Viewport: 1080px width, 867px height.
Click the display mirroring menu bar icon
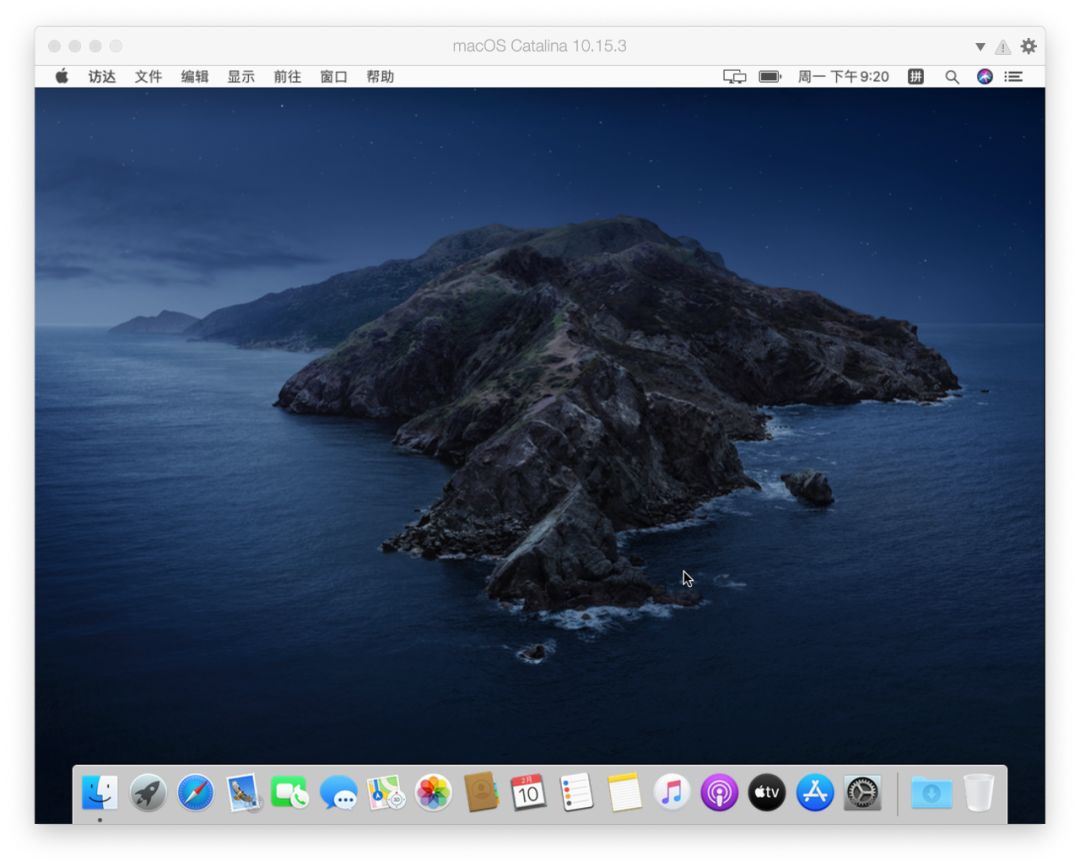click(x=734, y=76)
